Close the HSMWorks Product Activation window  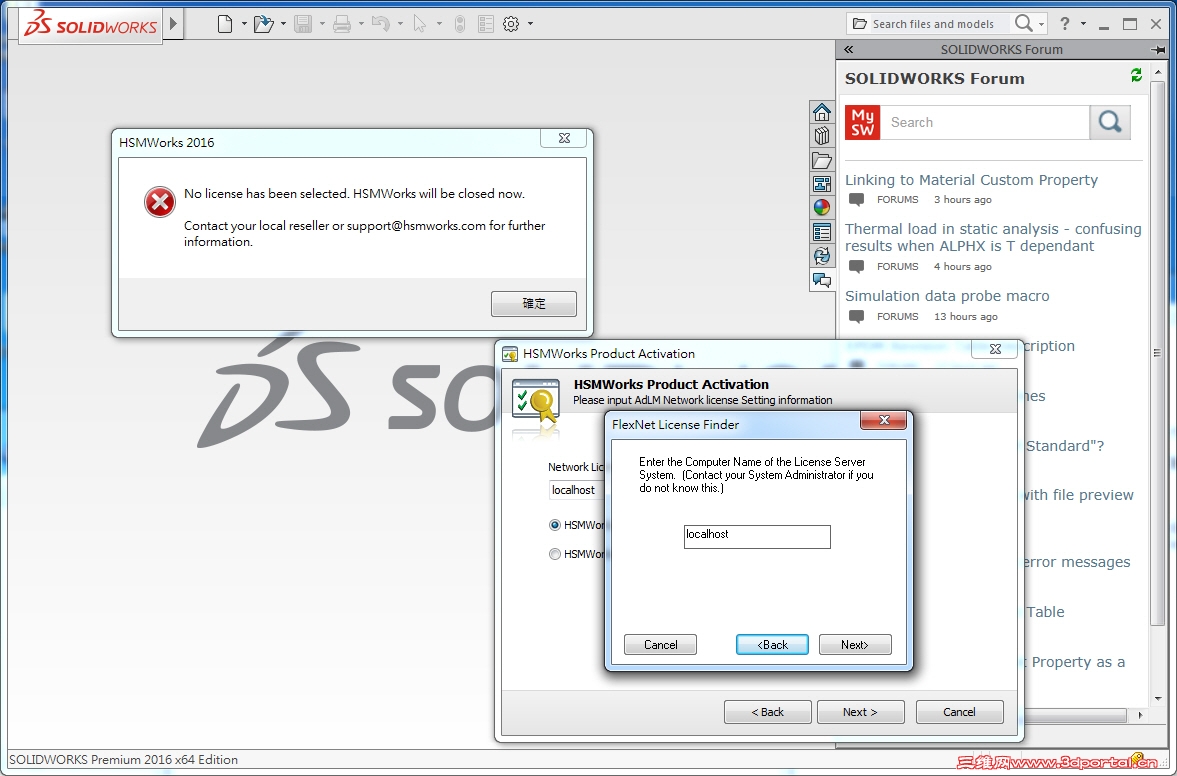click(995, 349)
